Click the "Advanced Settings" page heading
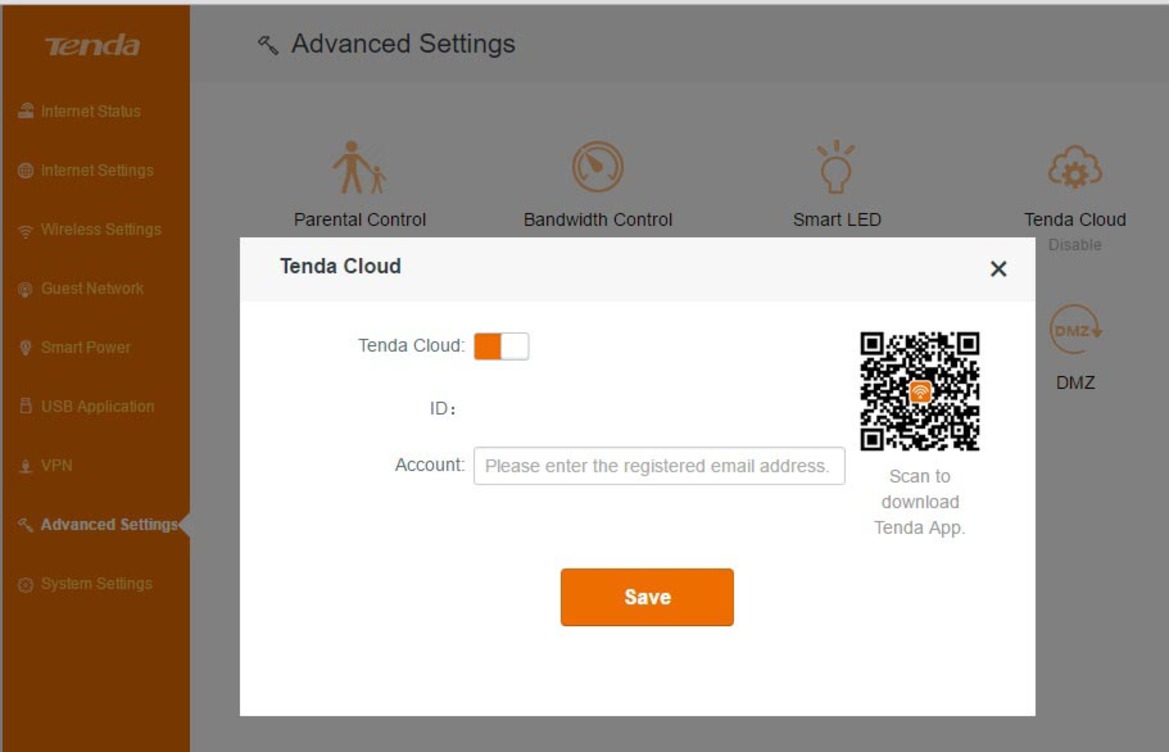This screenshot has width=1169, height=752. [403, 44]
